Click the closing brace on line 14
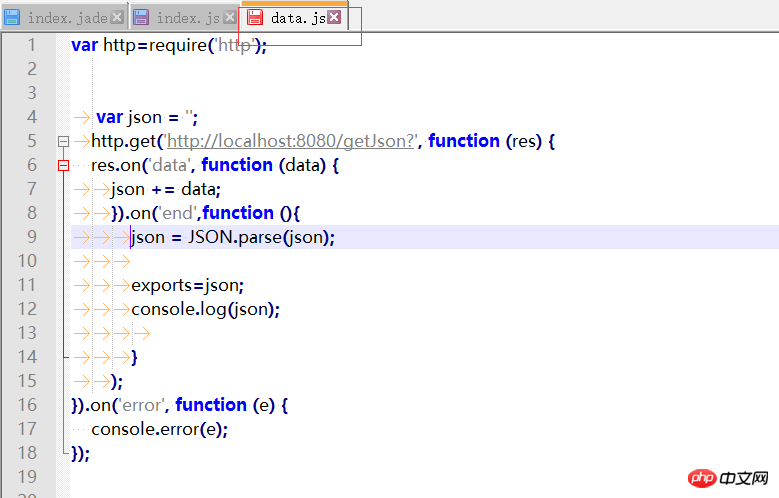The height and width of the screenshot is (498, 779). tap(134, 357)
